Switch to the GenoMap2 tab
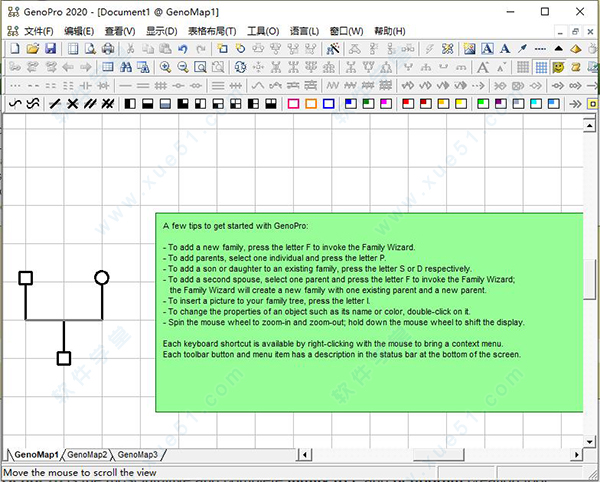The width and height of the screenshot is (600, 482). (87, 454)
